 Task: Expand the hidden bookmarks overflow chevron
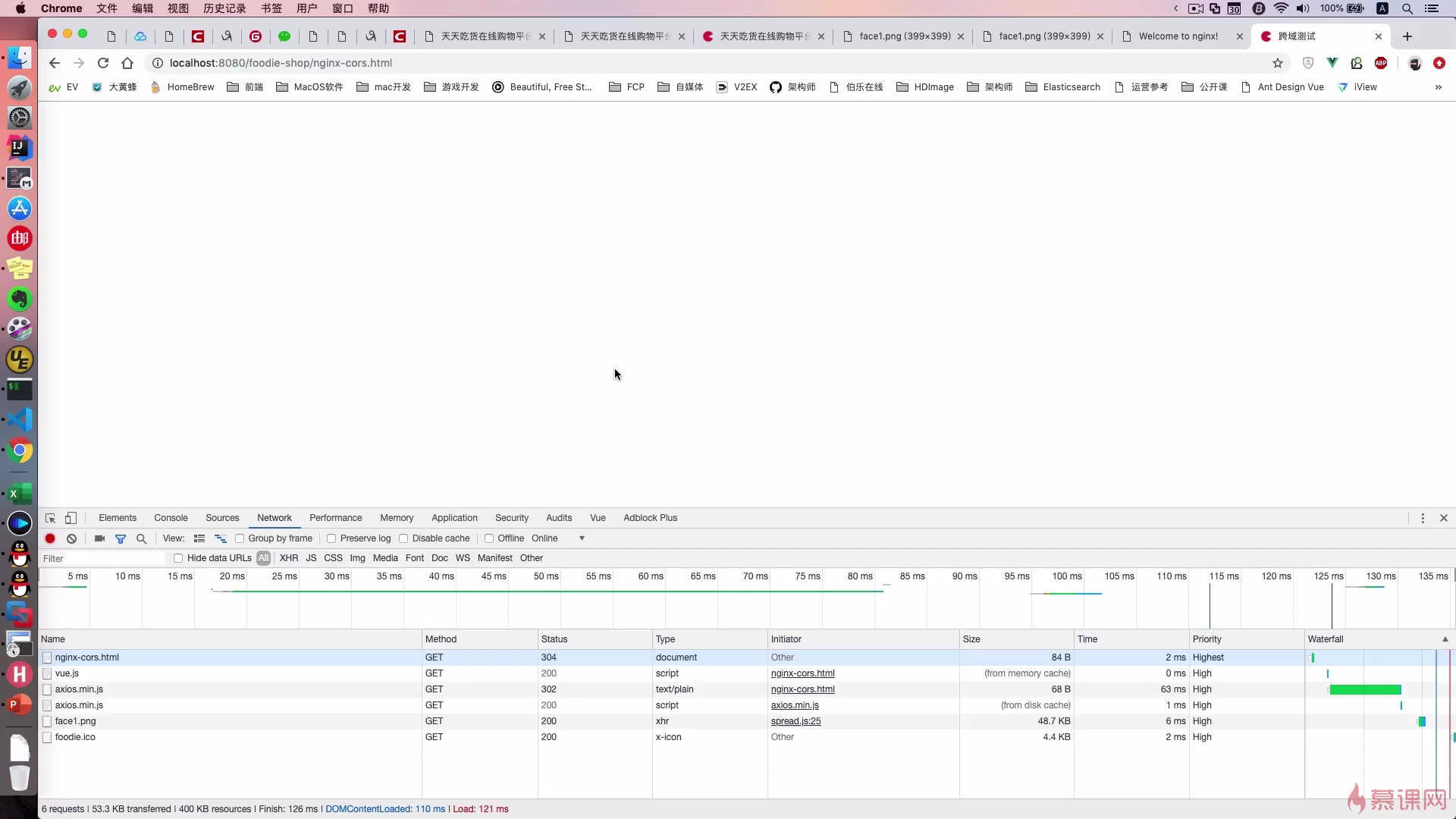coord(1438,87)
